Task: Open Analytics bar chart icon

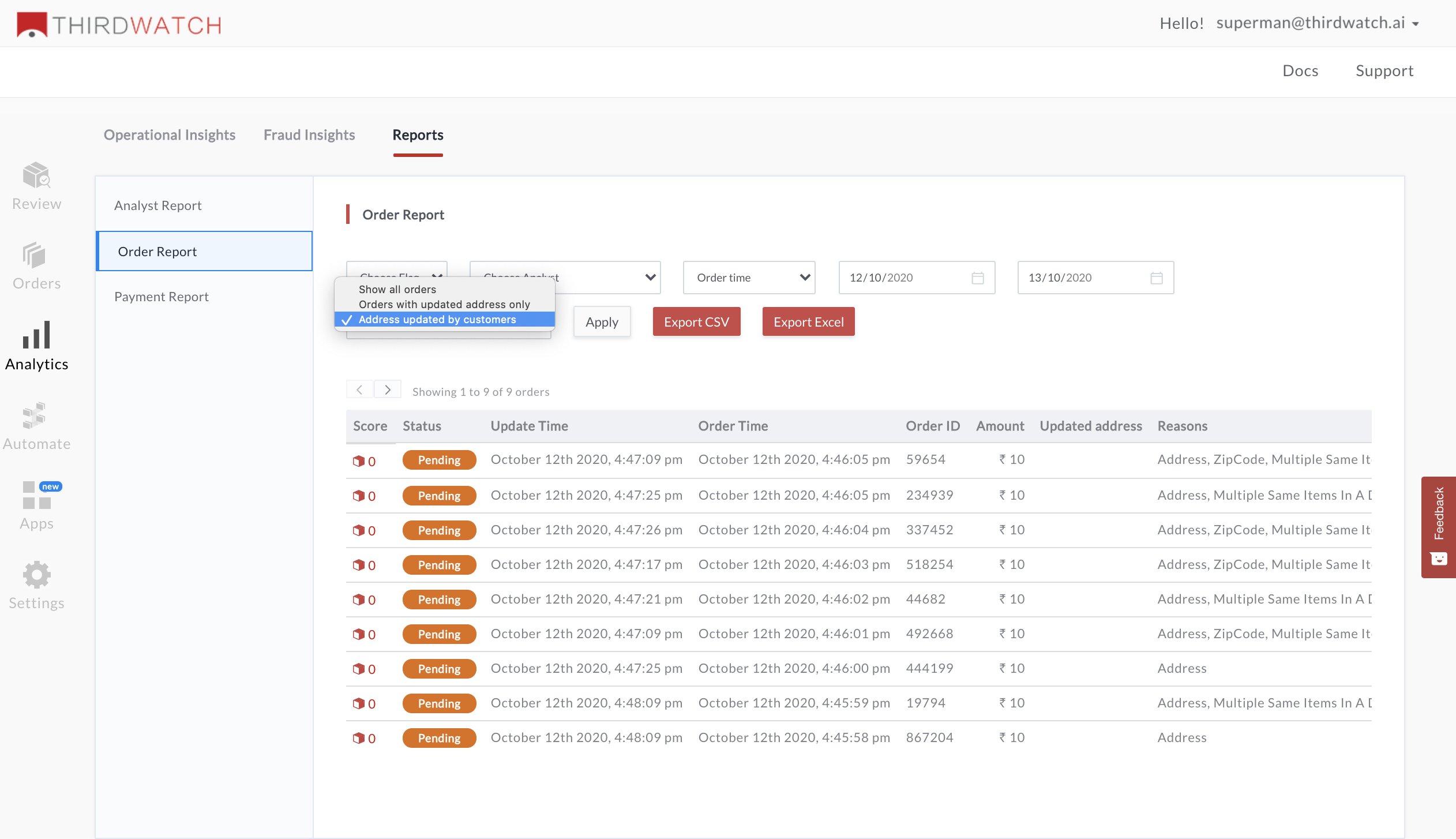Action: pyautogui.click(x=36, y=335)
